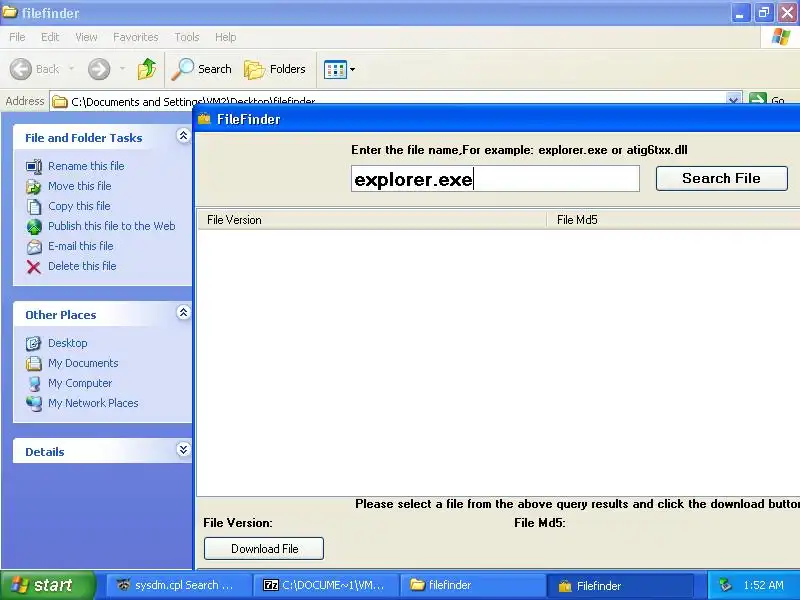
Task: Open My Documents from Other Places
Action: (x=83, y=363)
